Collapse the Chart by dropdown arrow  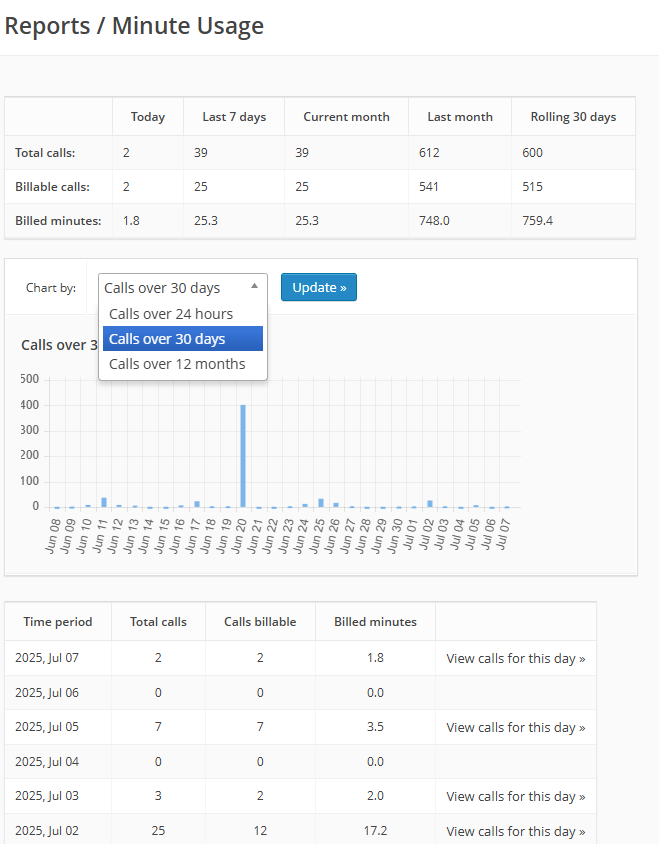[255, 286]
